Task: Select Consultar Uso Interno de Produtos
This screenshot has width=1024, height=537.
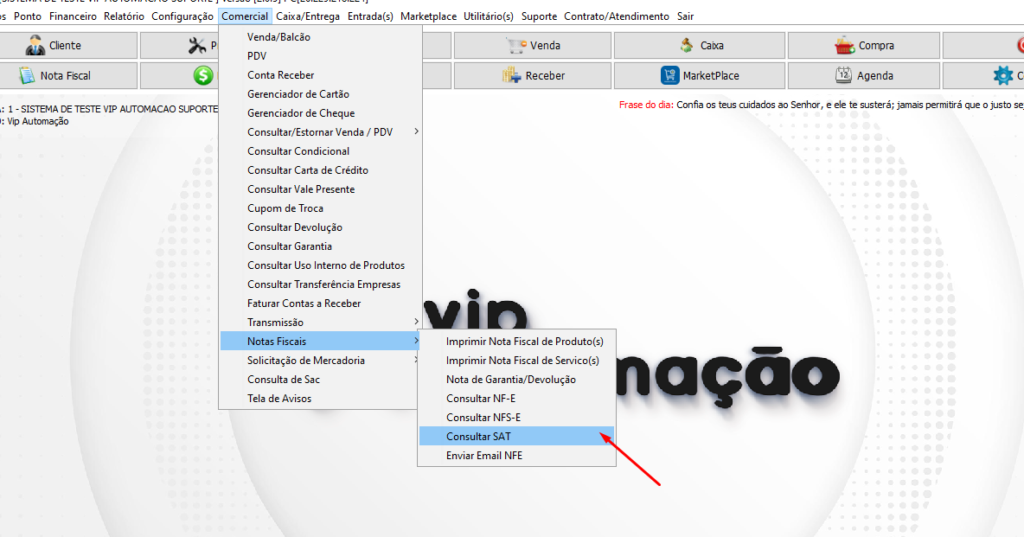Action: (320, 265)
